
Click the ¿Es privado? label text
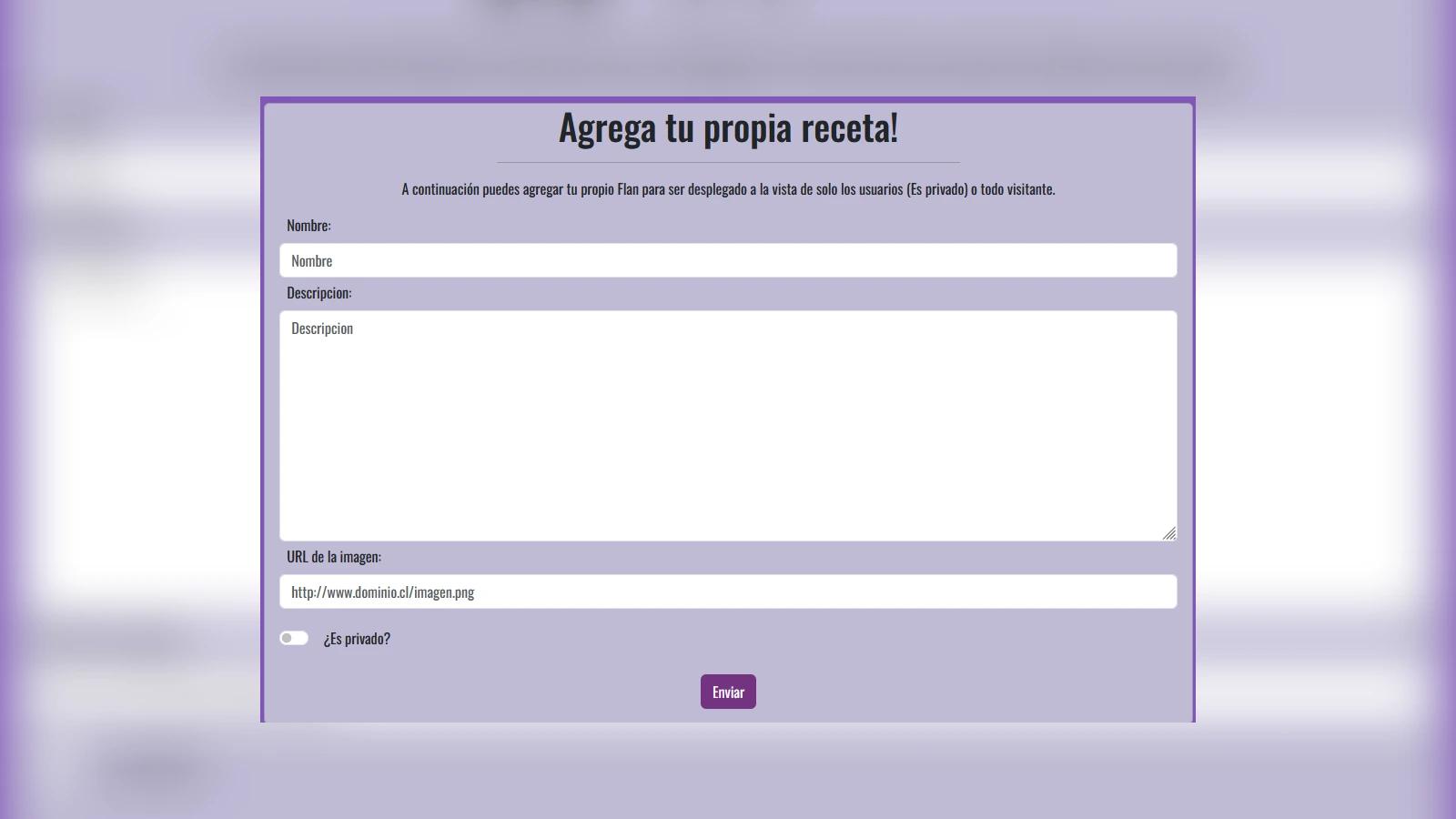(x=358, y=638)
